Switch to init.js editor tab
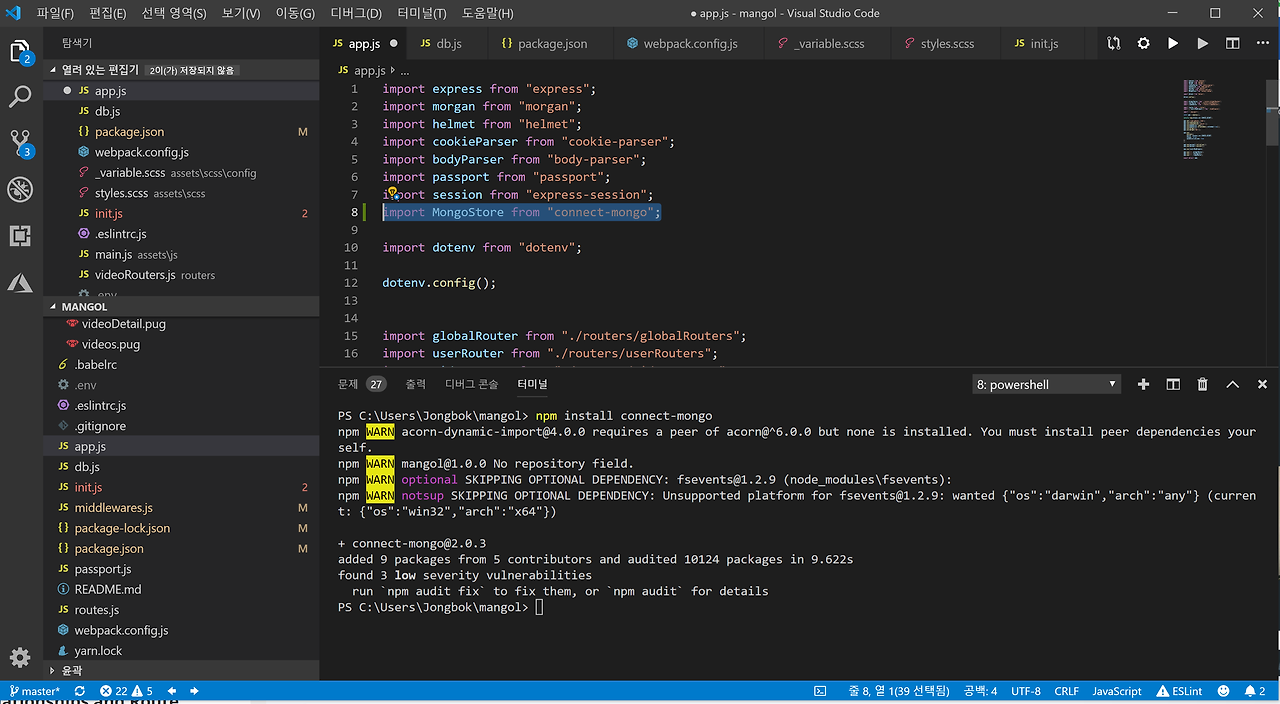The width and height of the screenshot is (1280, 704). [x=1044, y=44]
